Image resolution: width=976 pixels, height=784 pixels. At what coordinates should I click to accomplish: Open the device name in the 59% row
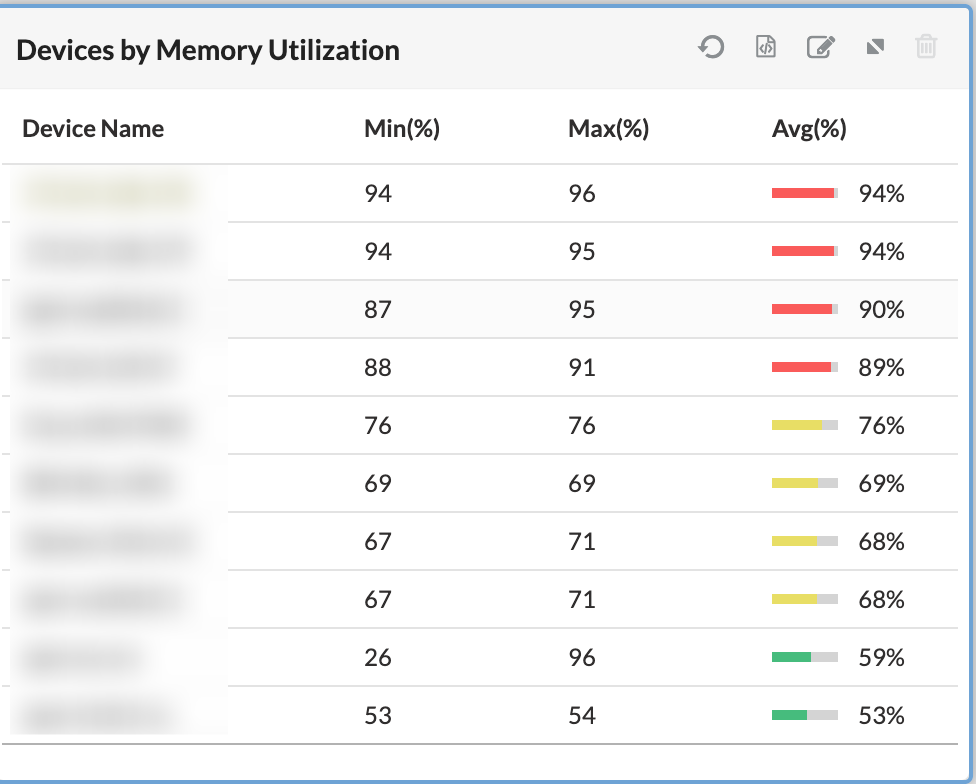(x=80, y=658)
